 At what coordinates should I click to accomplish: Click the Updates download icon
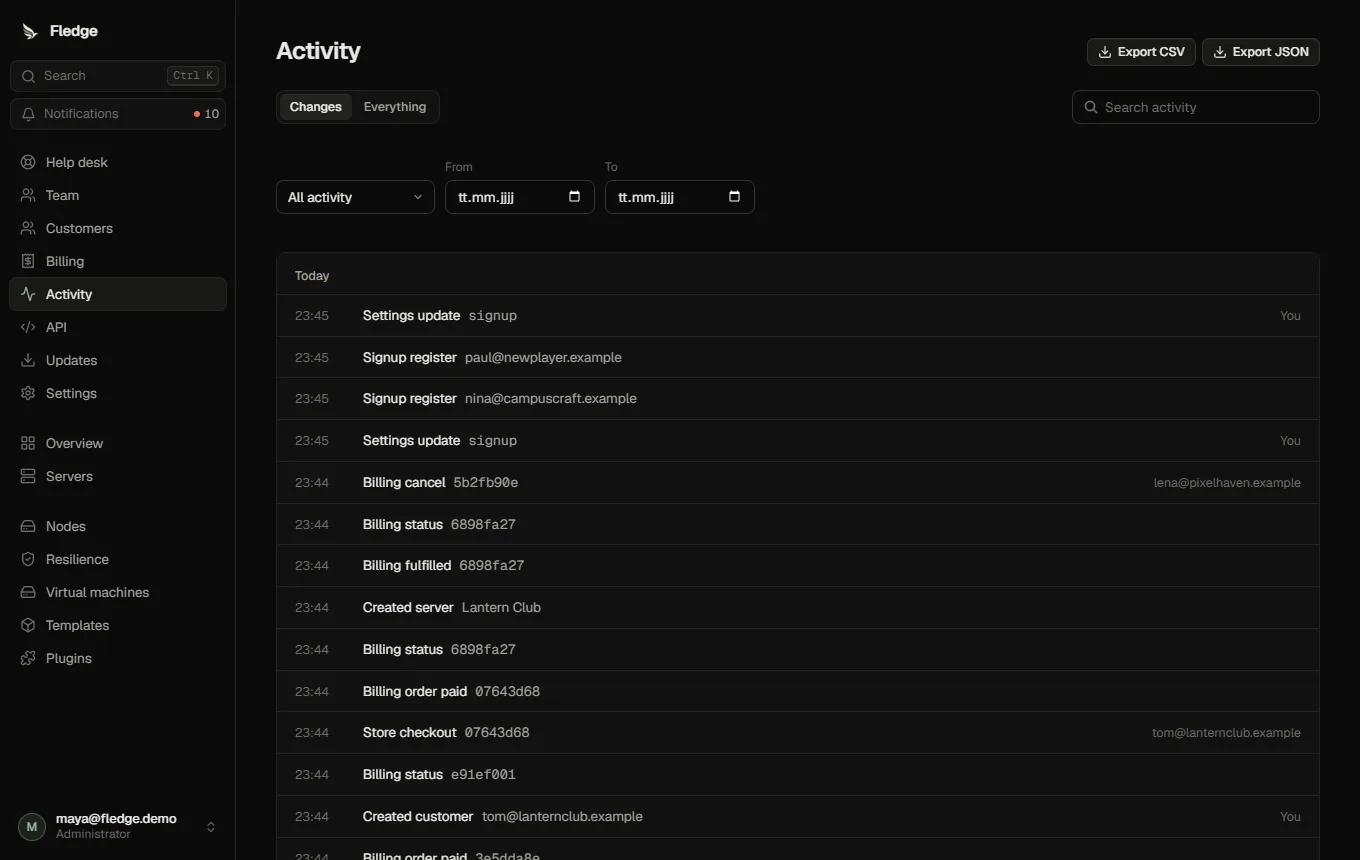[28, 360]
